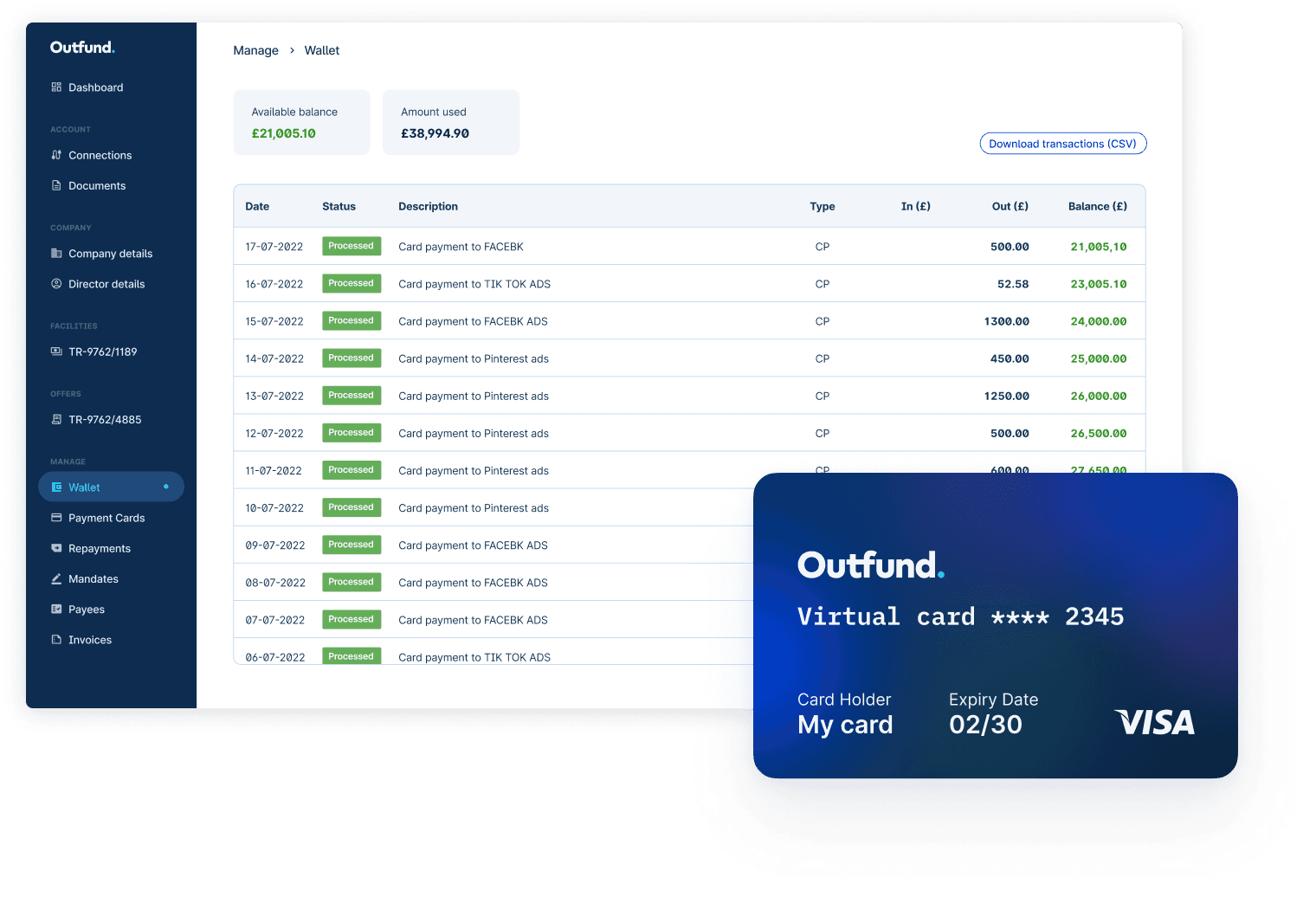This screenshot has height=897, width=1316.
Task: Click the Mandates pen icon
Action: (x=56, y=579)
